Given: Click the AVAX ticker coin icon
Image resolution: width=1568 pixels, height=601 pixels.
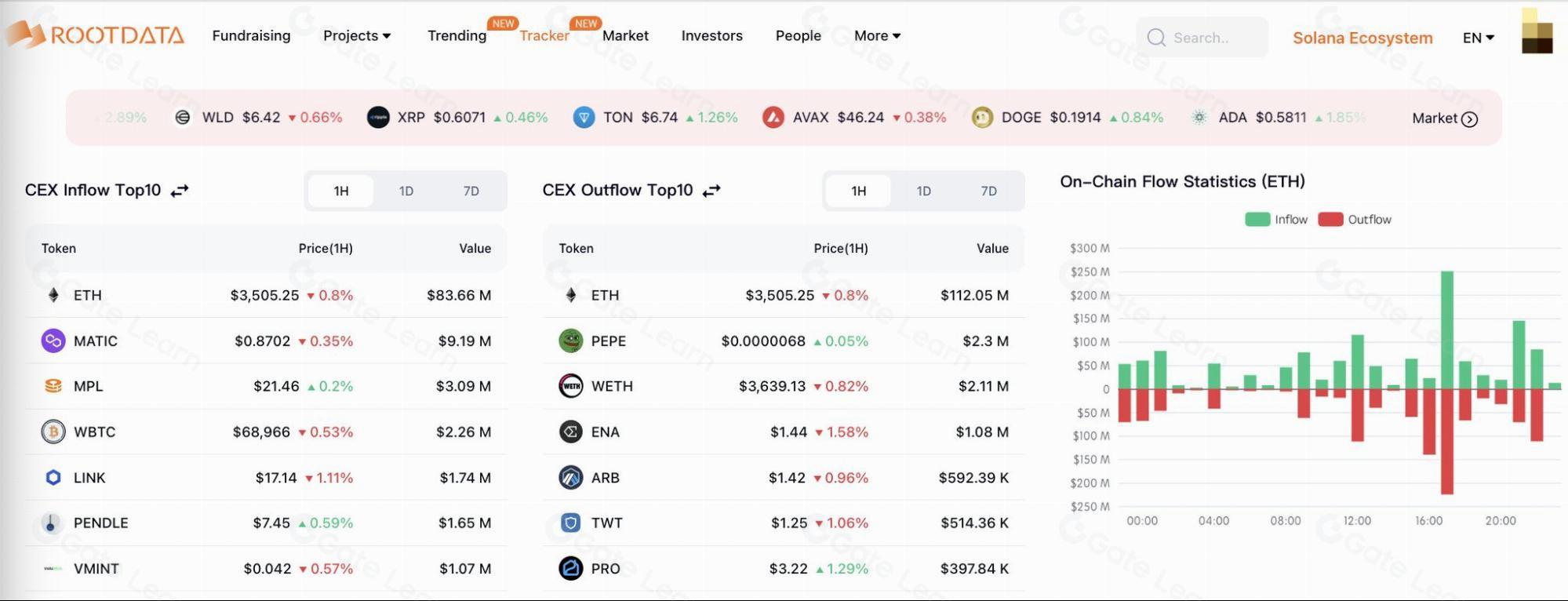Looking at the screenshot, I should click(773, 118).
